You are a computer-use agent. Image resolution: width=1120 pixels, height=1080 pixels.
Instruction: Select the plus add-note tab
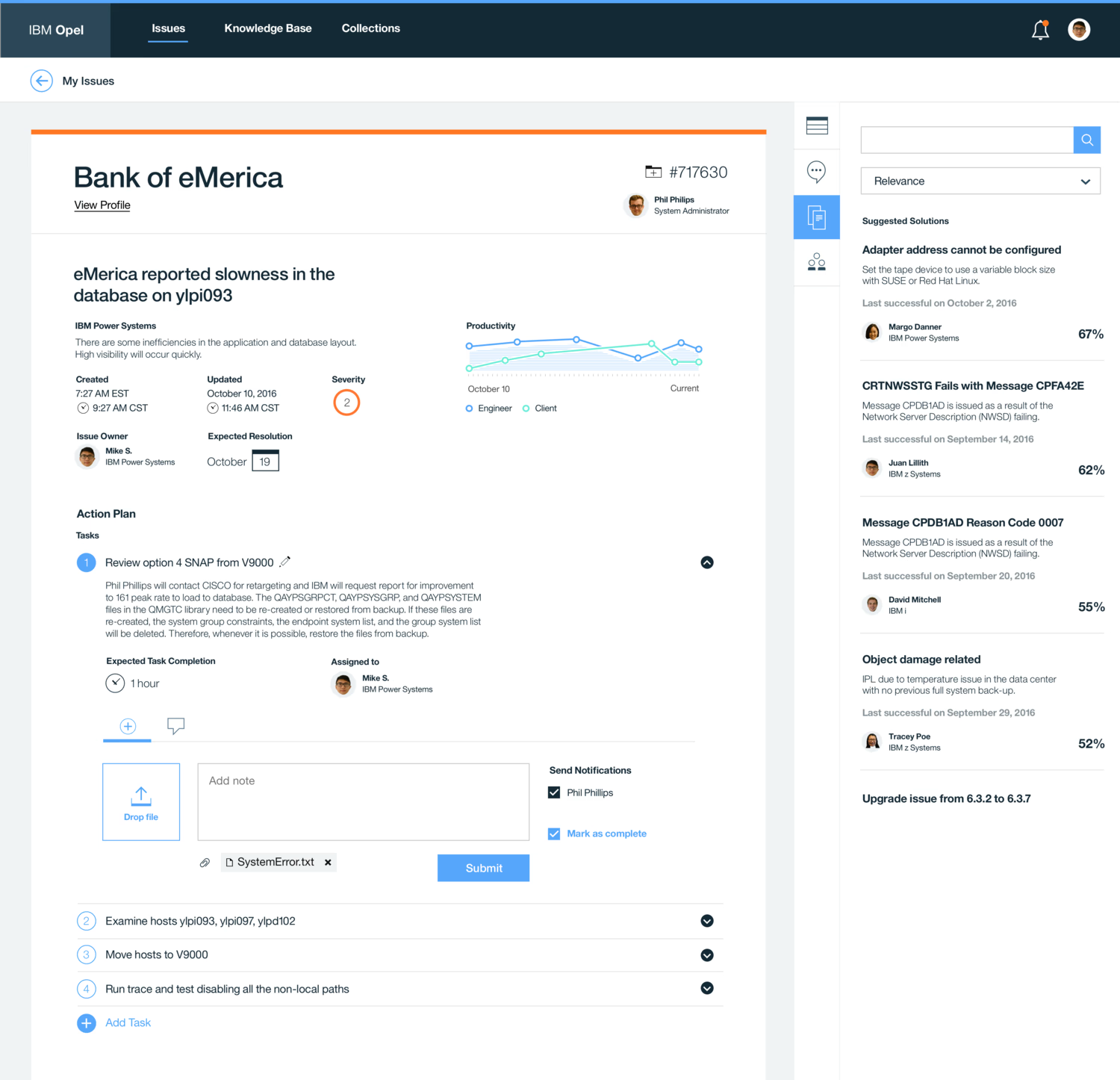click(x=128, y=726)
